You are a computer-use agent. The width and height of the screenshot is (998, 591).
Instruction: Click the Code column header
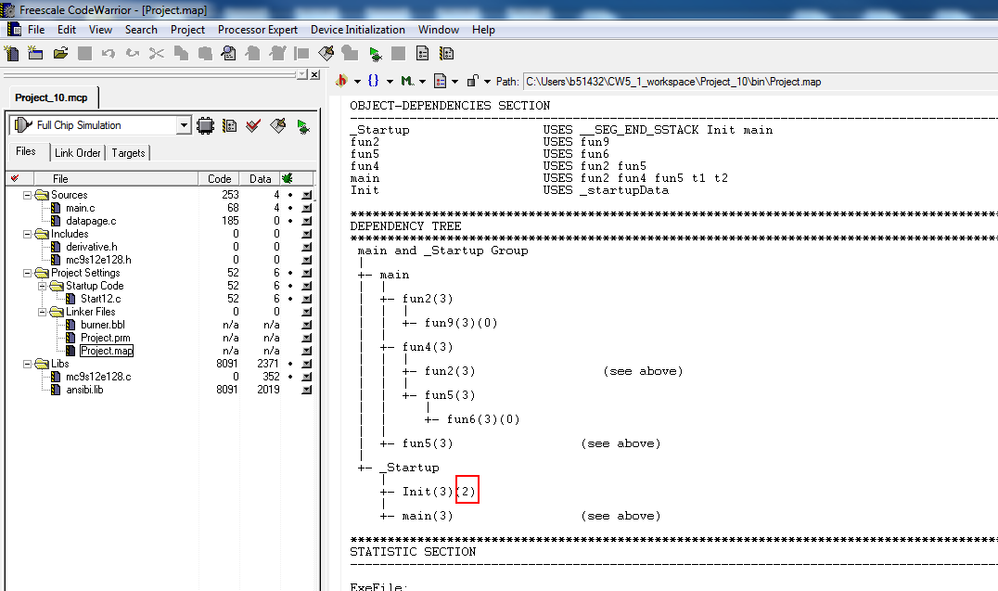pyautogui.click(x=219, y=179)
